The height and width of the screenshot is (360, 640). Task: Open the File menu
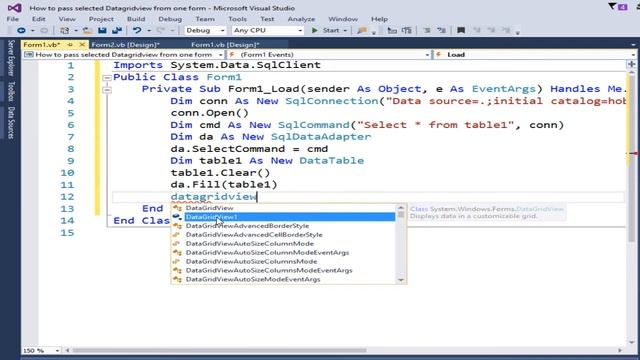(x=13, y=19)
